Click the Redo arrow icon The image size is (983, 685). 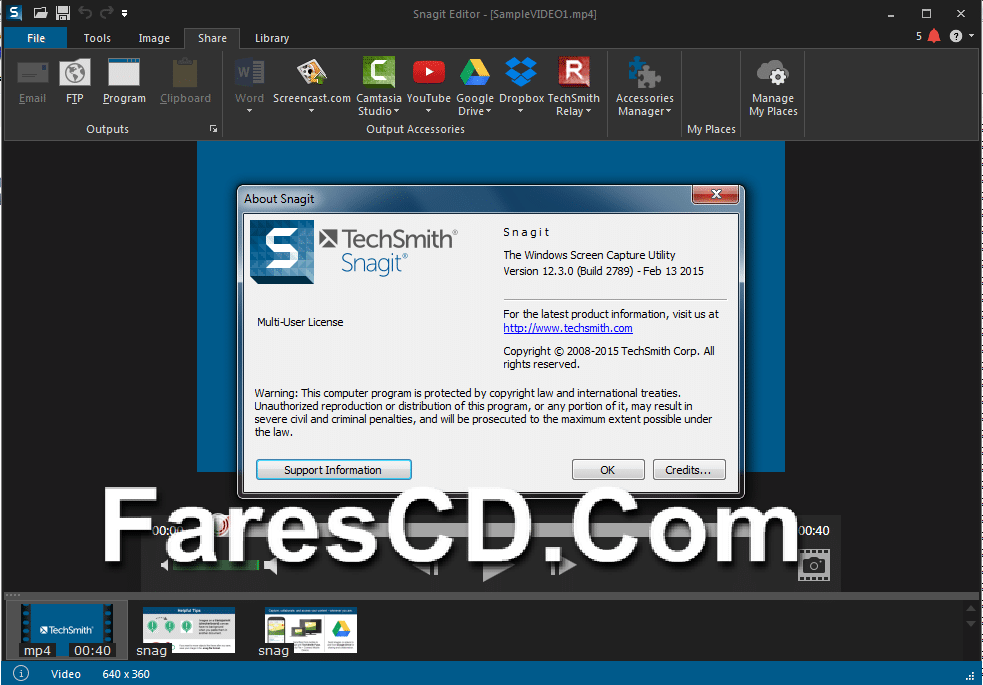click(x=107, y=13)
